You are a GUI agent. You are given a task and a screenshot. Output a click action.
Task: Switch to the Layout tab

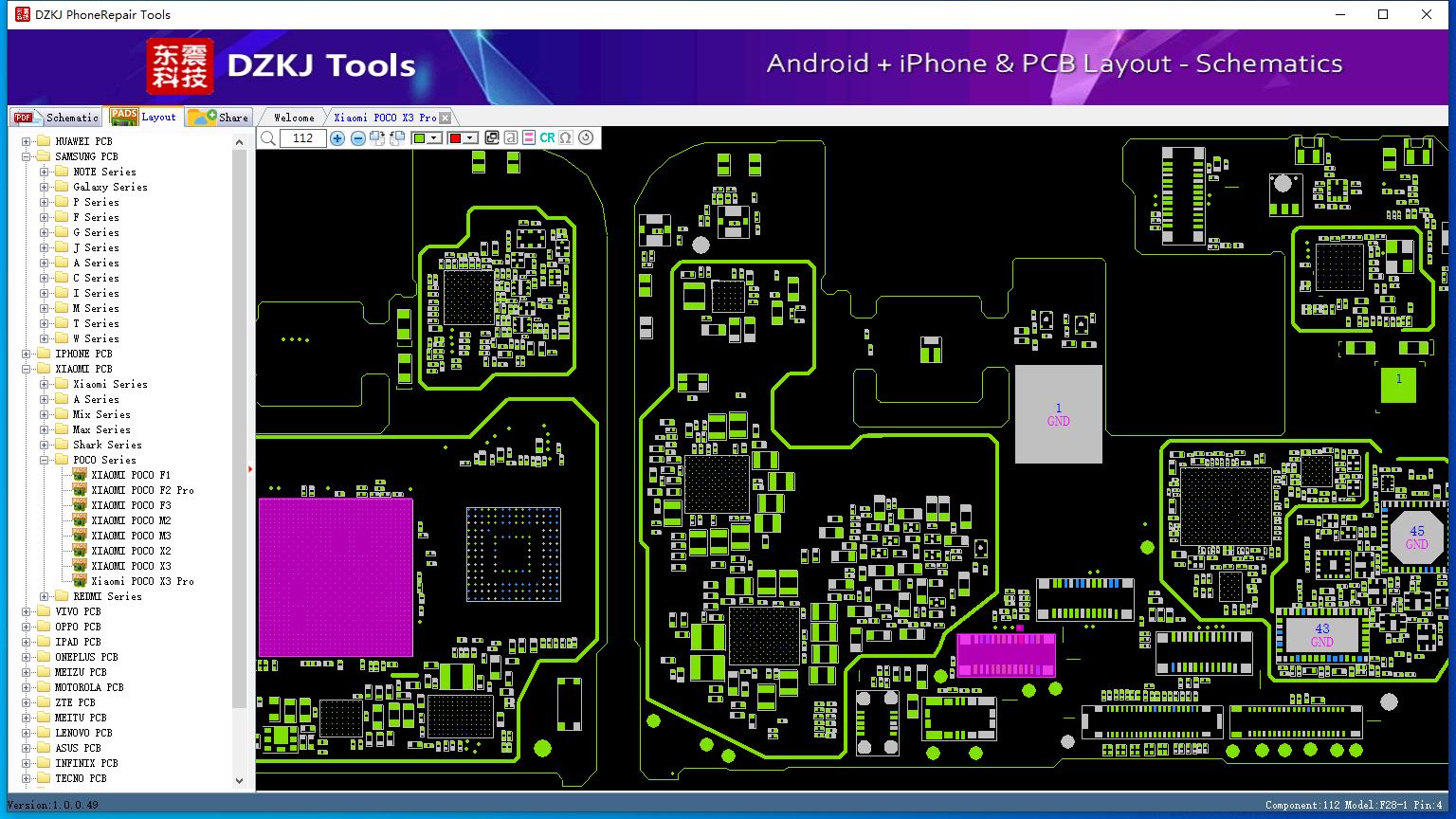144,117
